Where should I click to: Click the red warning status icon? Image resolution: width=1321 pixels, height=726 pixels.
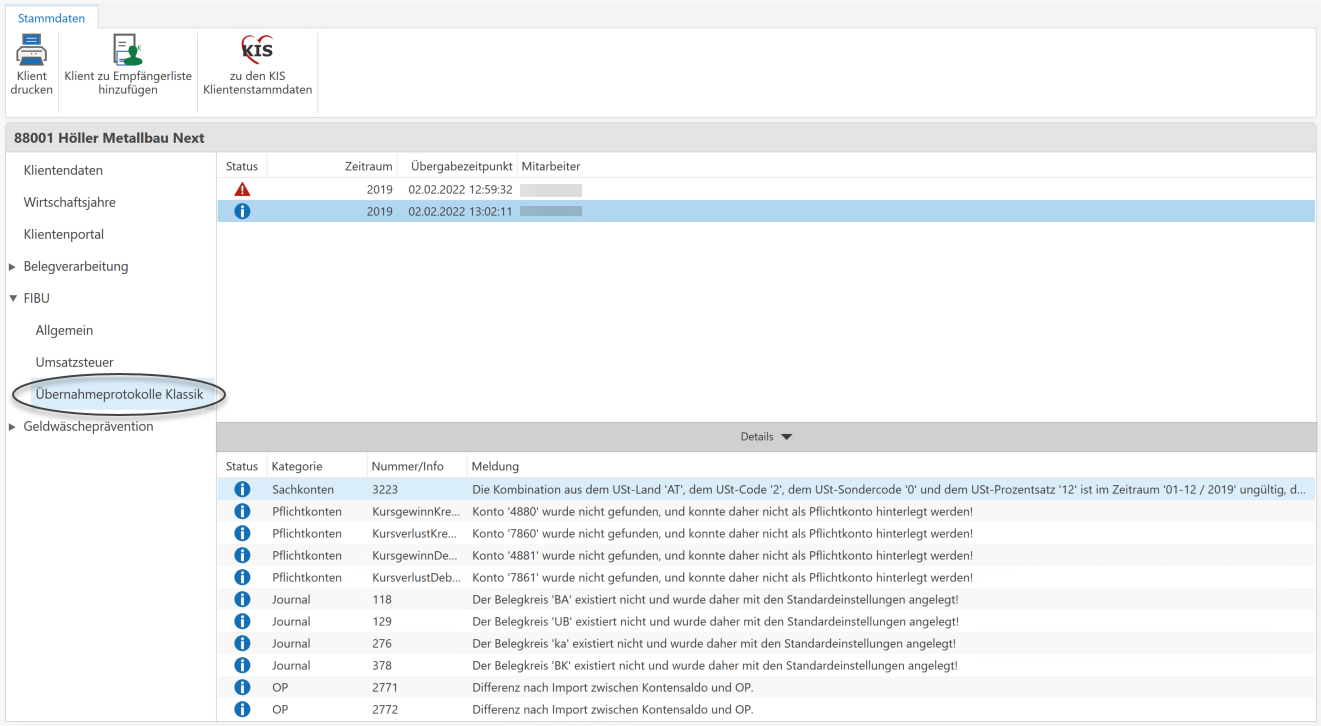pyautogui.click(x=242, y=189)
